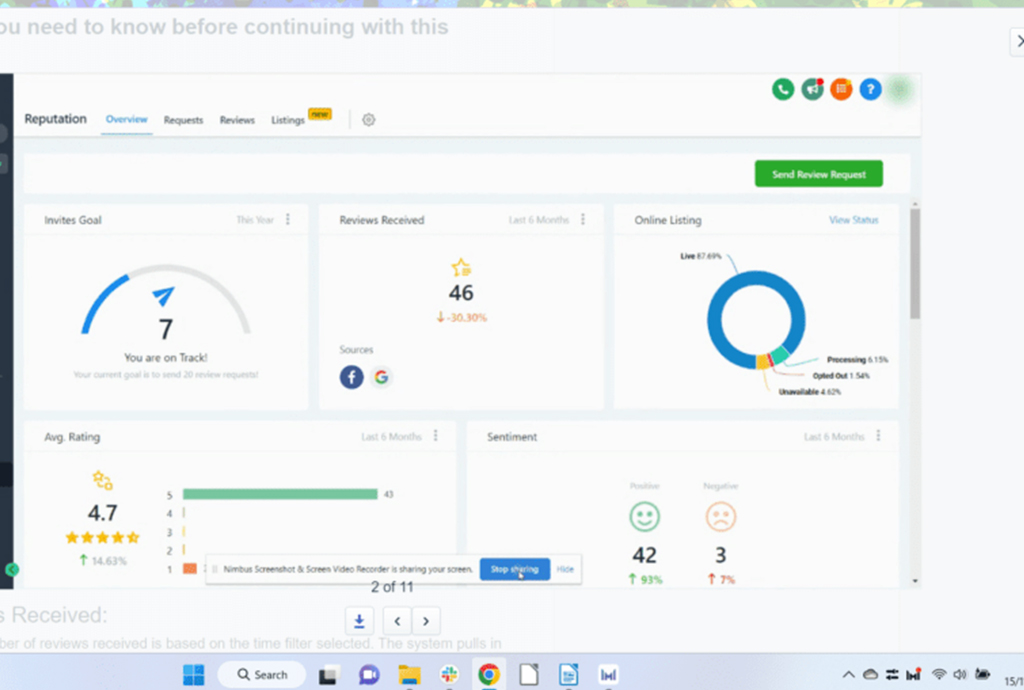Click the Stop sharing button

pyautogui.click(x=514, y=569)
